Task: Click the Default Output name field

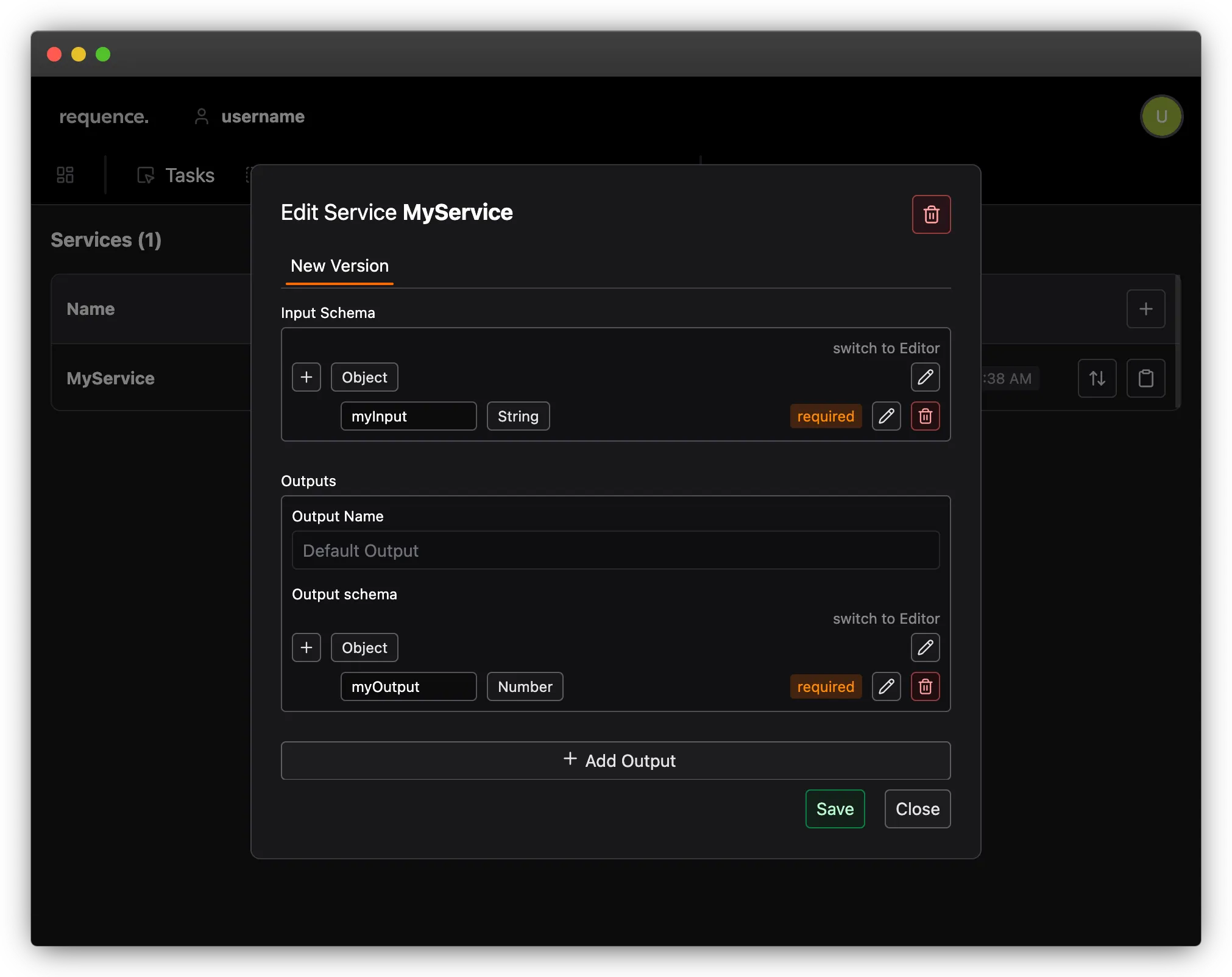Action: [x=615, y=550]
